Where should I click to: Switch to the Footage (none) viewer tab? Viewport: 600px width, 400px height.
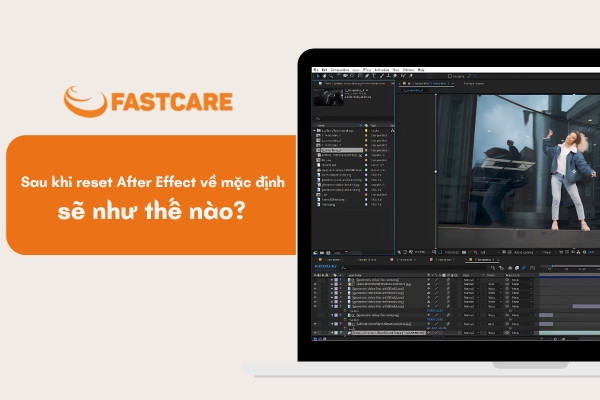474,83
